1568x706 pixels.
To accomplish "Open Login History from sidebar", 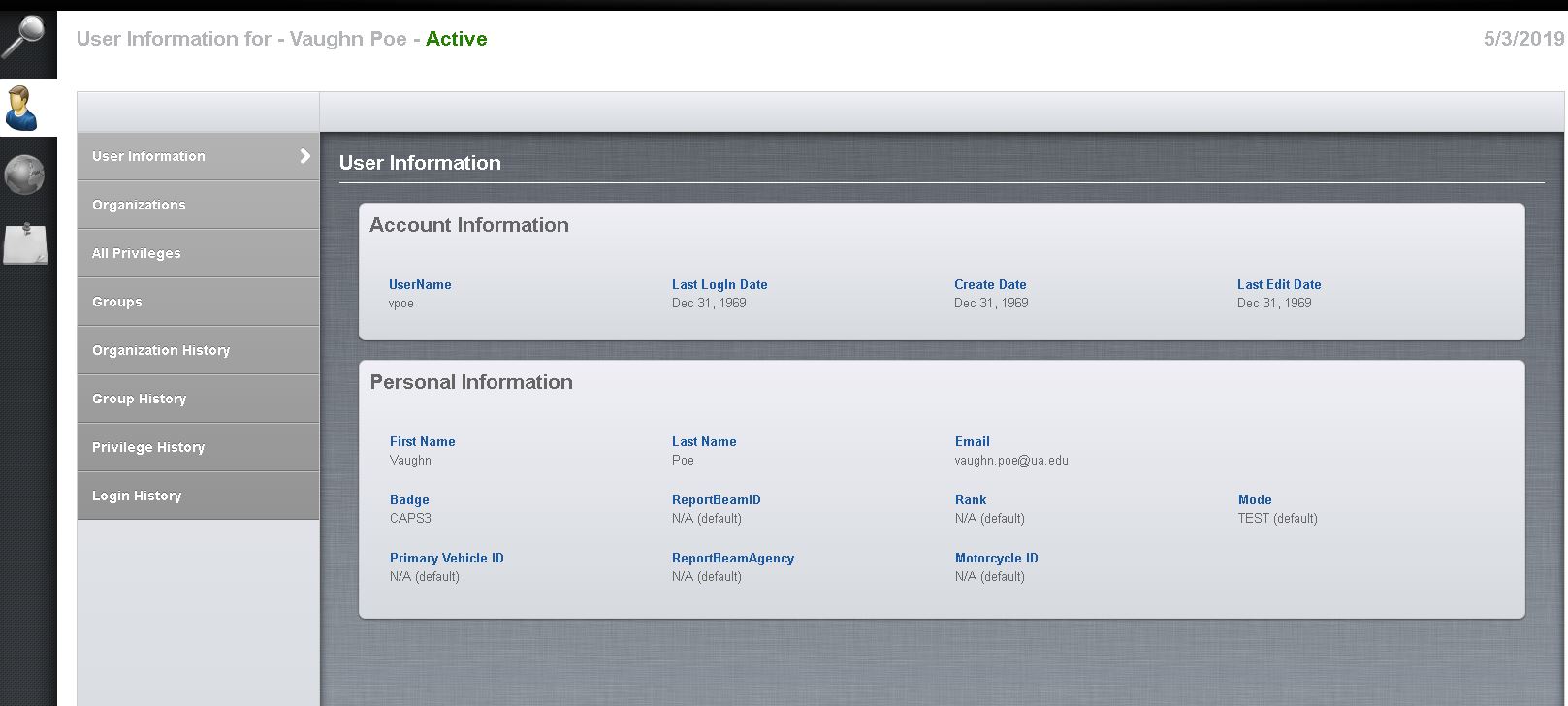I will coord(137,496).
